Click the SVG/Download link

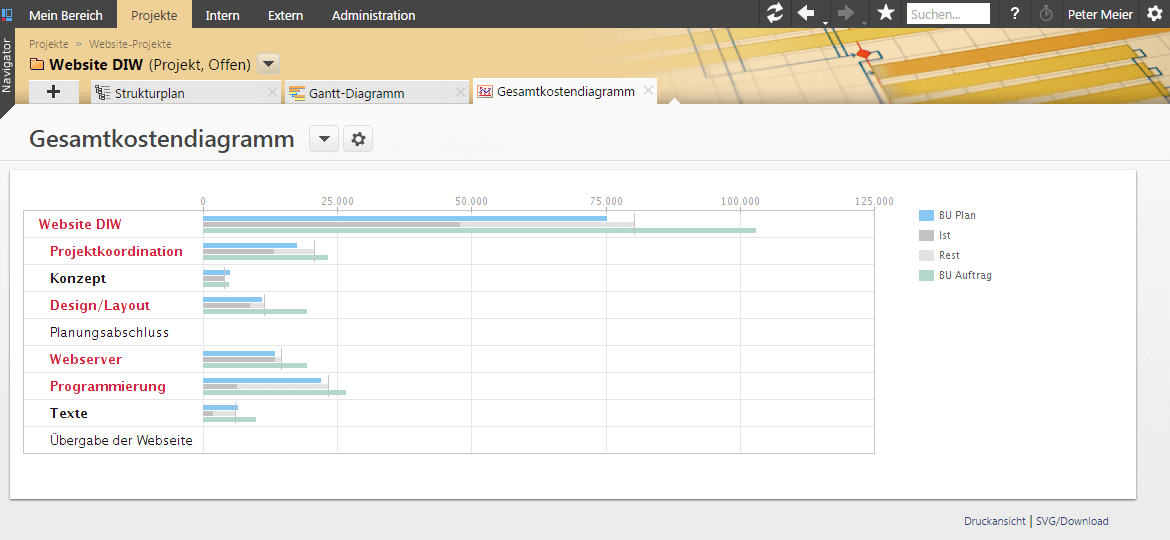1072,521
